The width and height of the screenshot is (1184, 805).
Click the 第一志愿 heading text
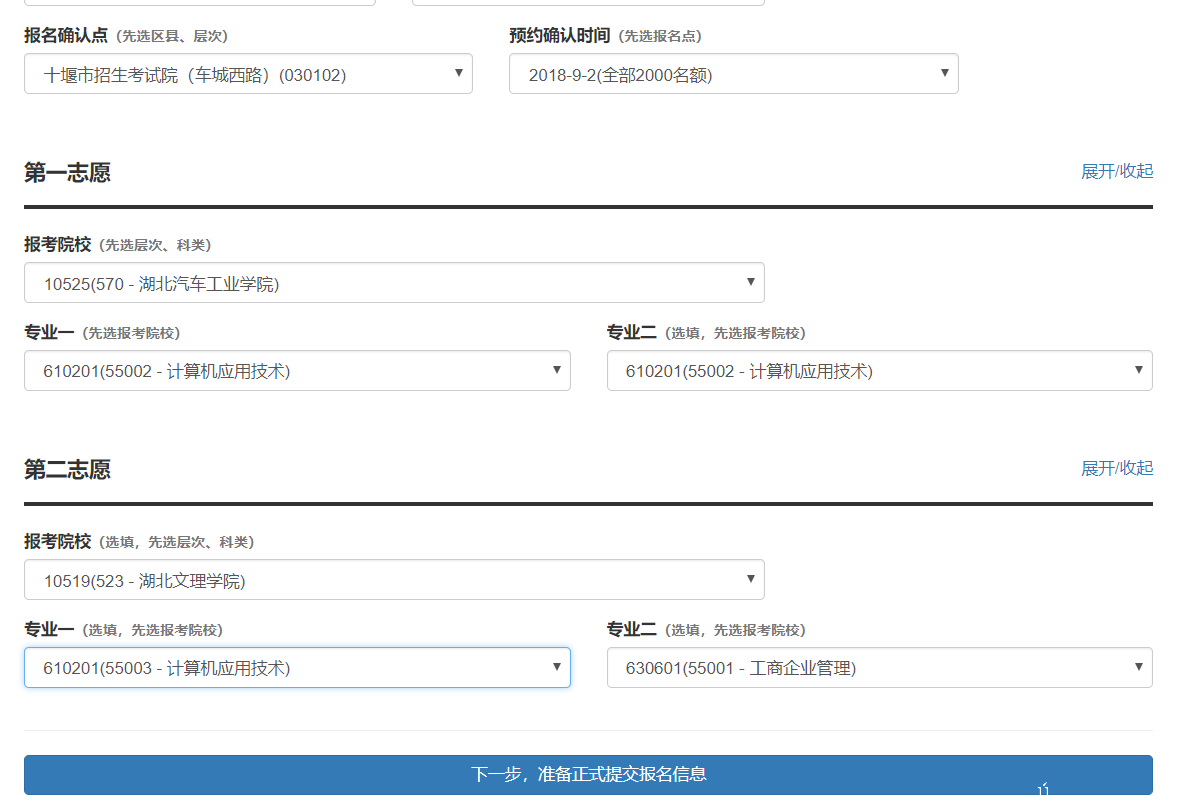coord(67,172)
